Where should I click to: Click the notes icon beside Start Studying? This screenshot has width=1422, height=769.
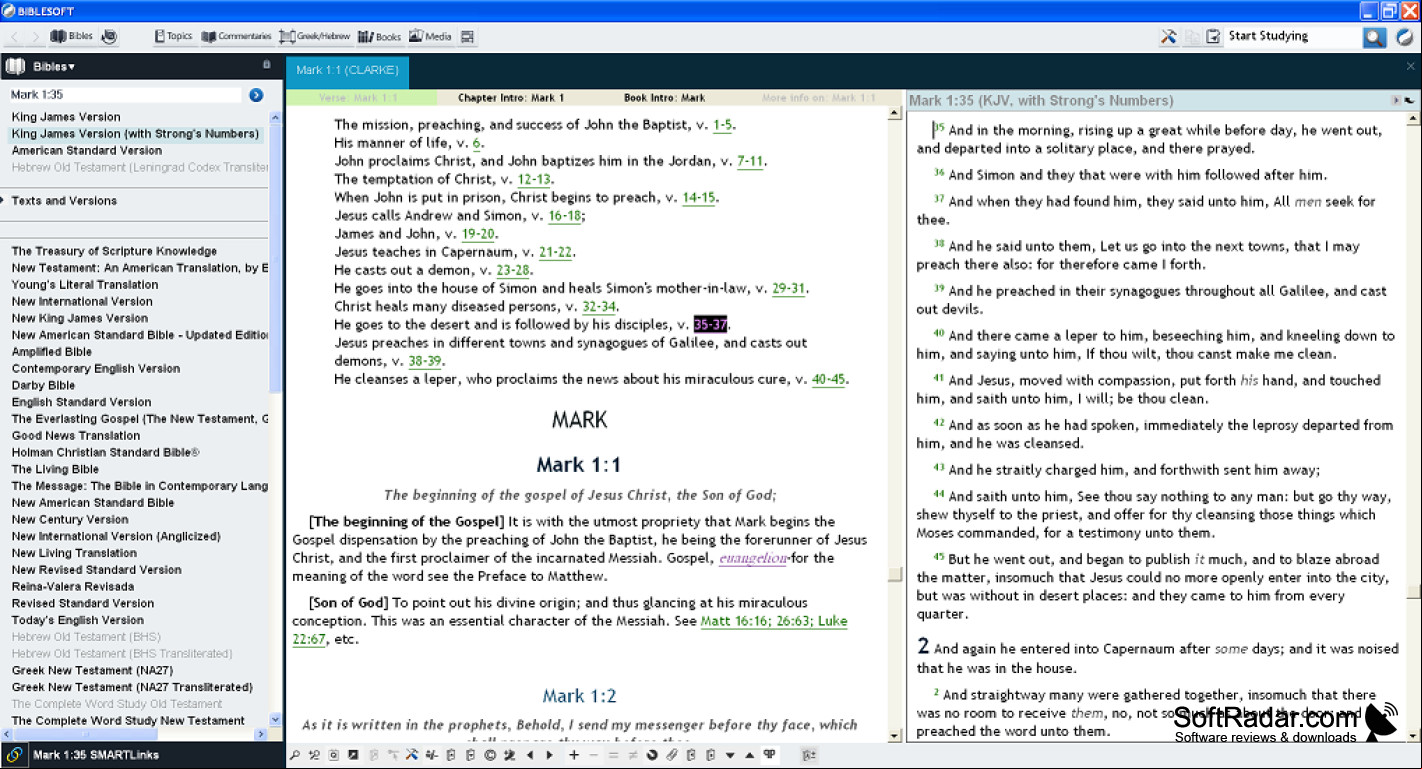[1213, 37]
